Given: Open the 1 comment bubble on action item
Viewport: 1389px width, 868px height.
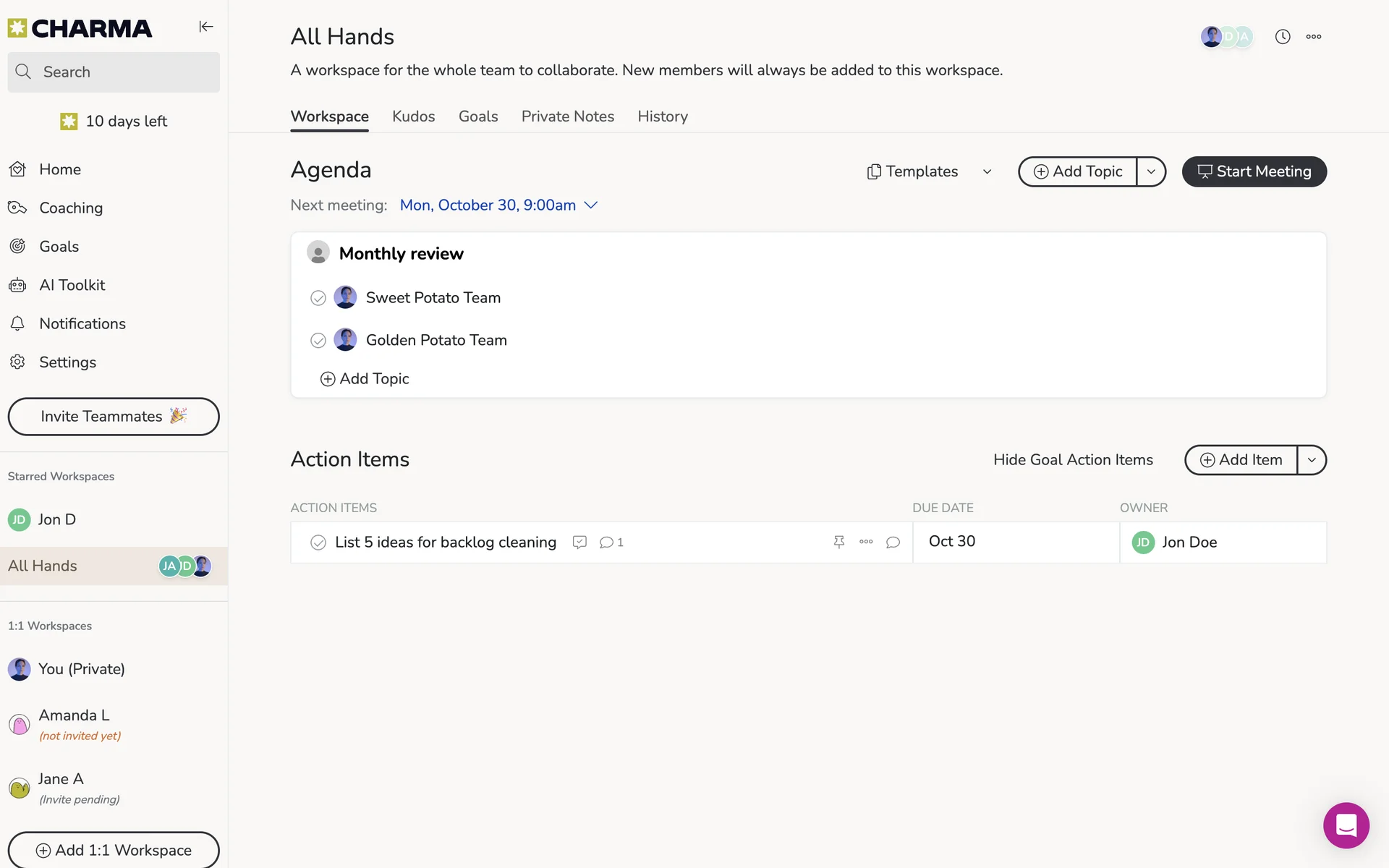Looking at the screenshot, I should pos(611,542).
